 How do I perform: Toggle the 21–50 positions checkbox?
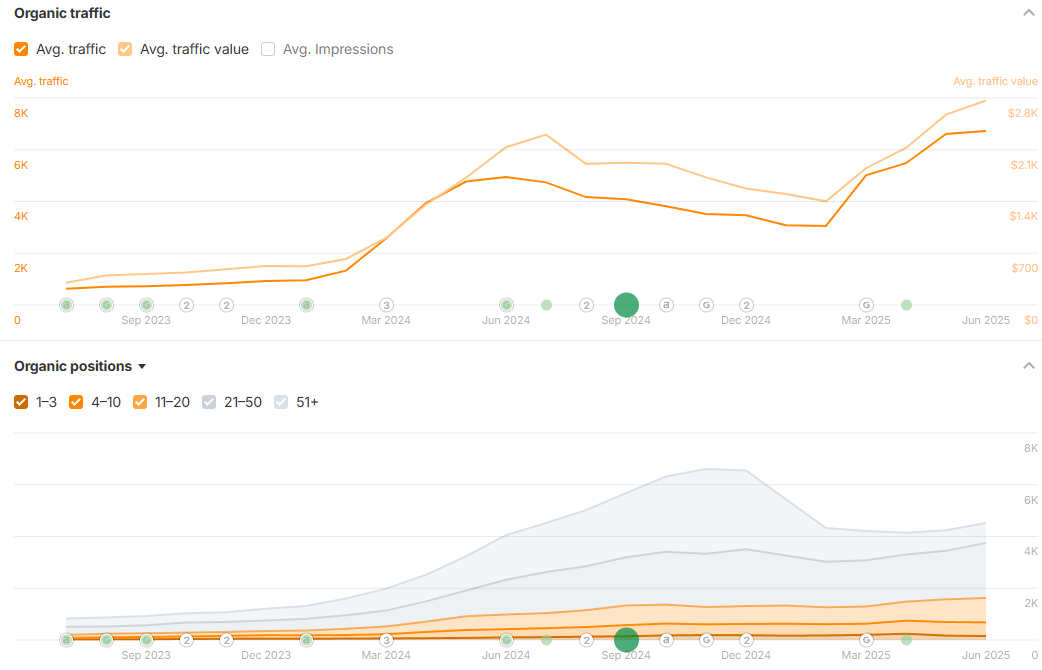point(209,402)
